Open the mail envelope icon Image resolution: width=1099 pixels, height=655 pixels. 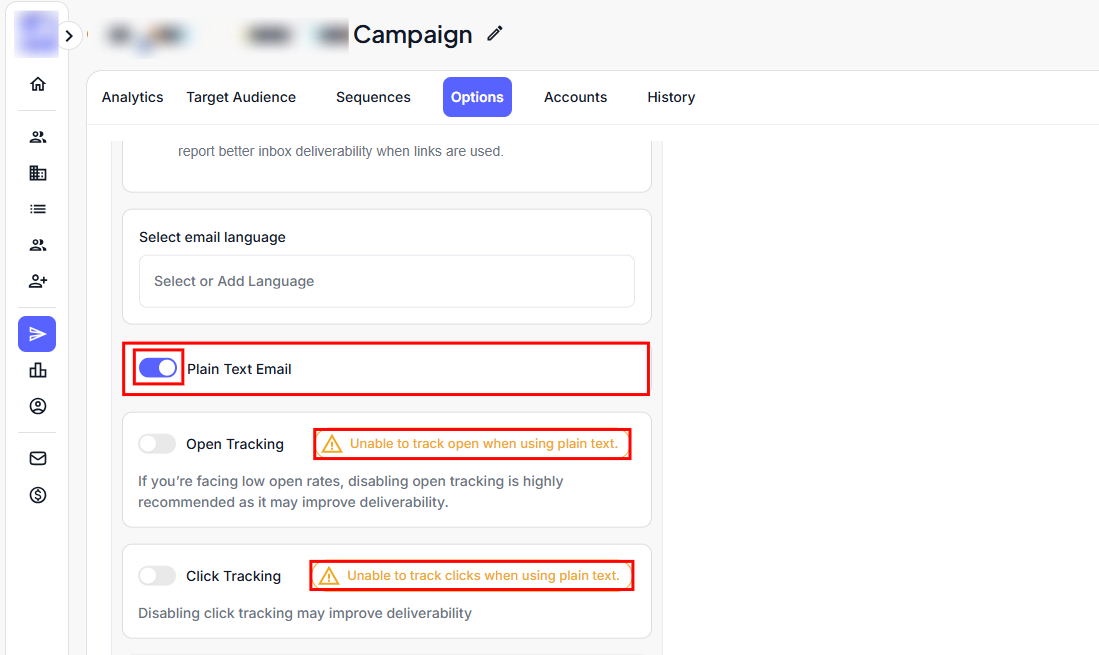pos(38,458)
